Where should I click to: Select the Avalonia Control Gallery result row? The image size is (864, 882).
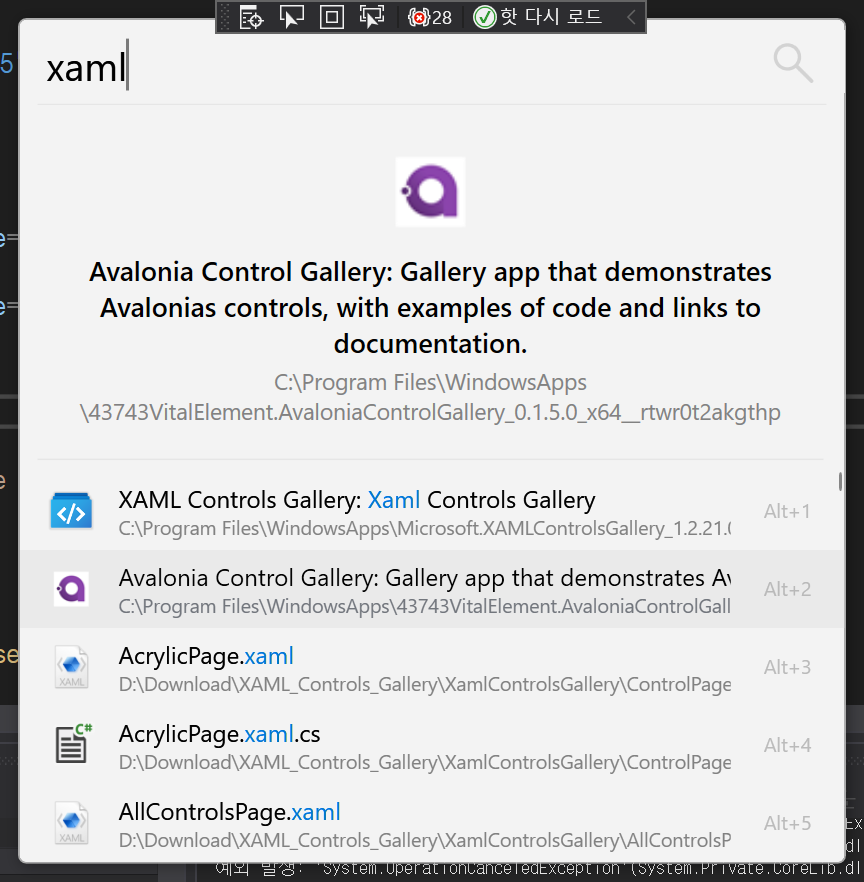pos(432,589)
